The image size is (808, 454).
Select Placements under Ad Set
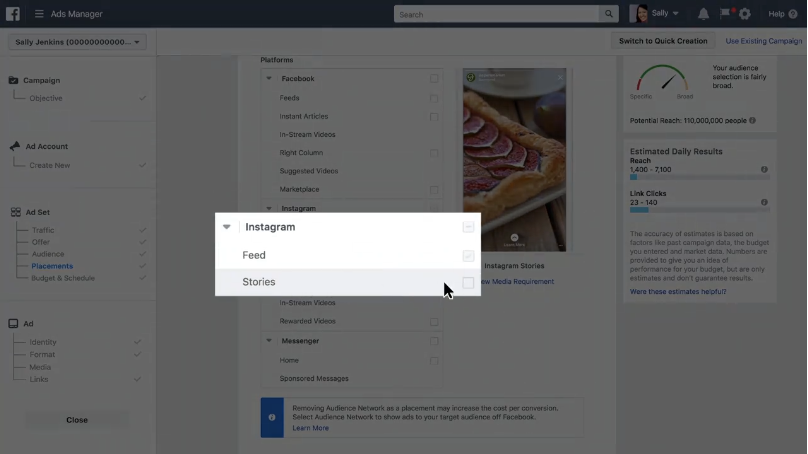52,266
